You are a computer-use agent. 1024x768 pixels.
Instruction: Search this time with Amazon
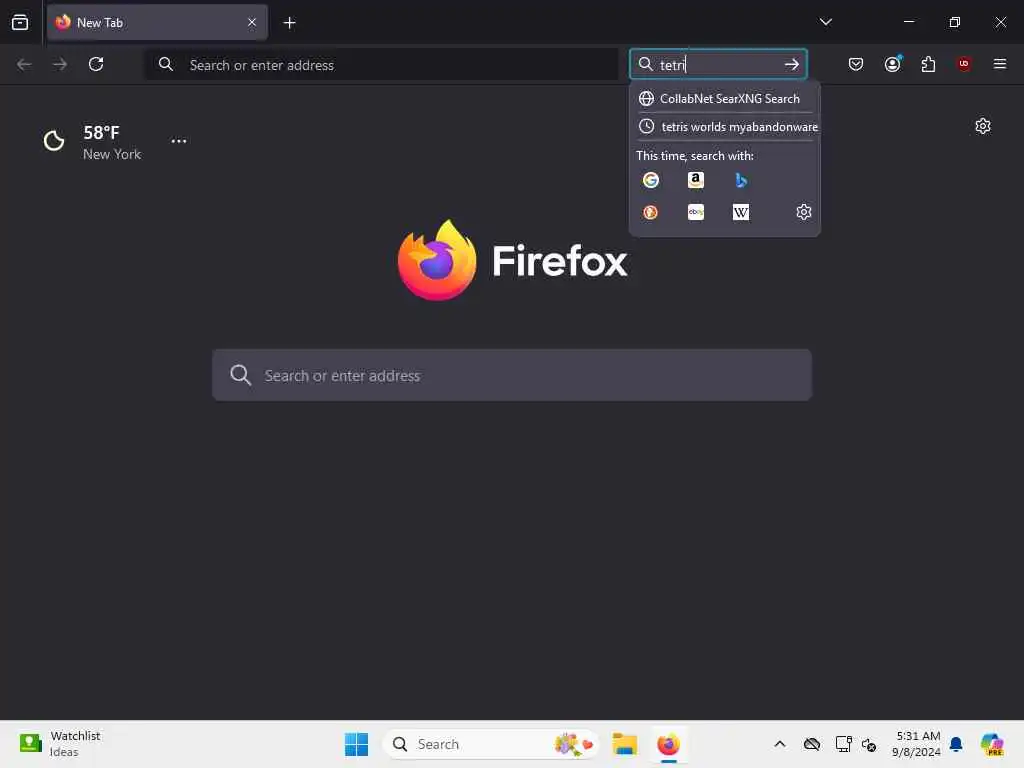[x=696, y=180]
